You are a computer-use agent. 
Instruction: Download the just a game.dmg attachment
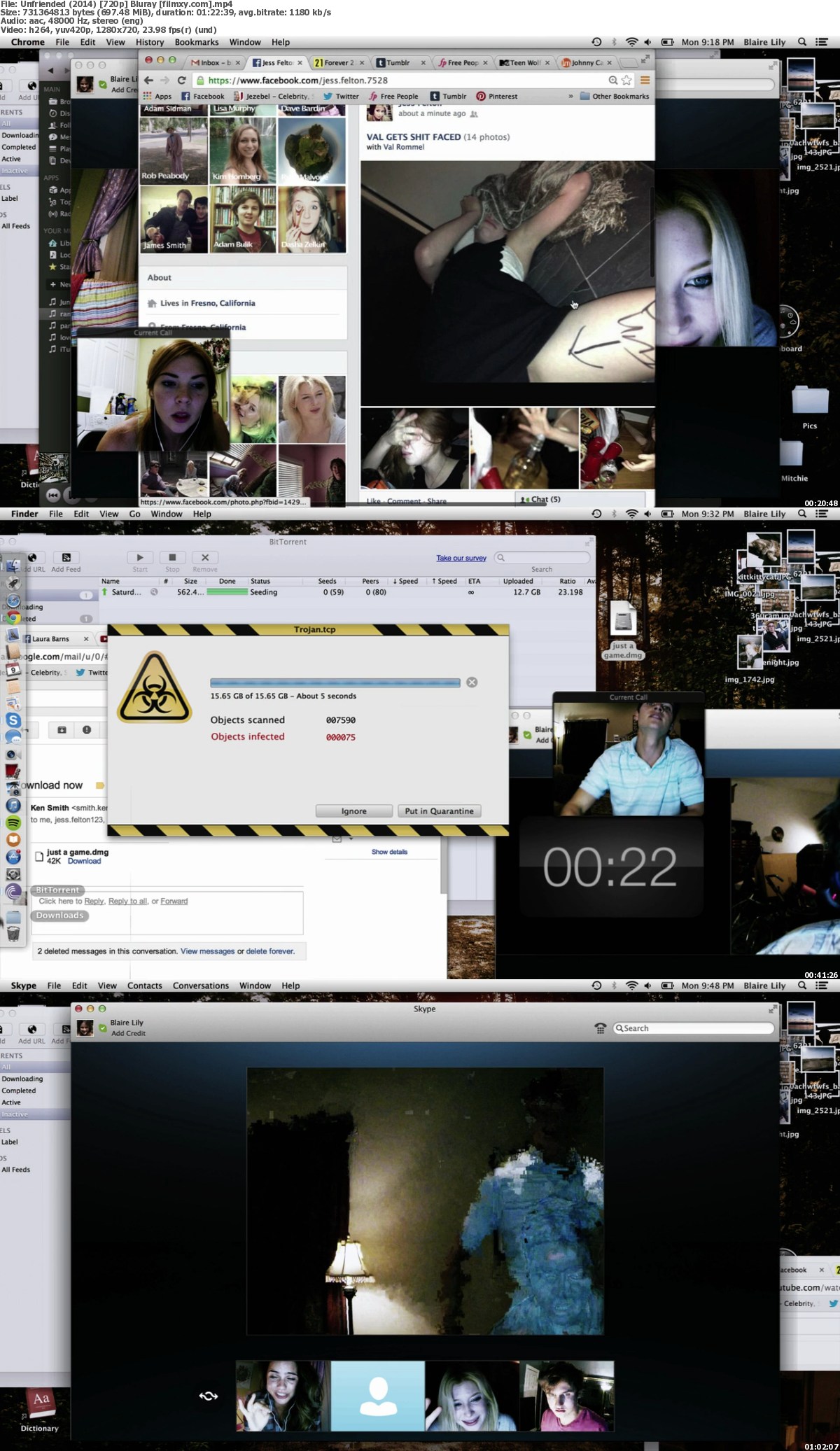[x=84, y=861]
